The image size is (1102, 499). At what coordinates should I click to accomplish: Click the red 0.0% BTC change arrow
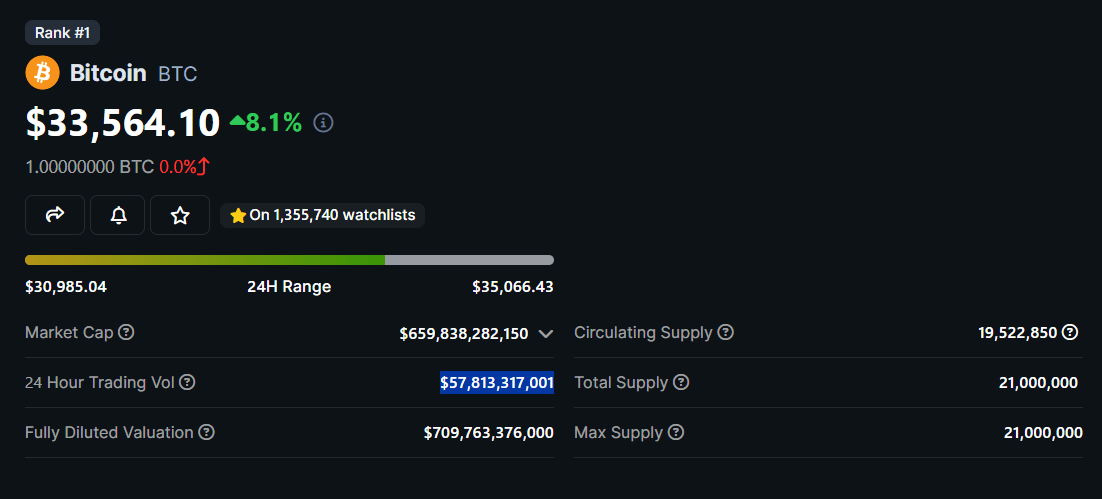pyautogui.click(x=203, y=167)
